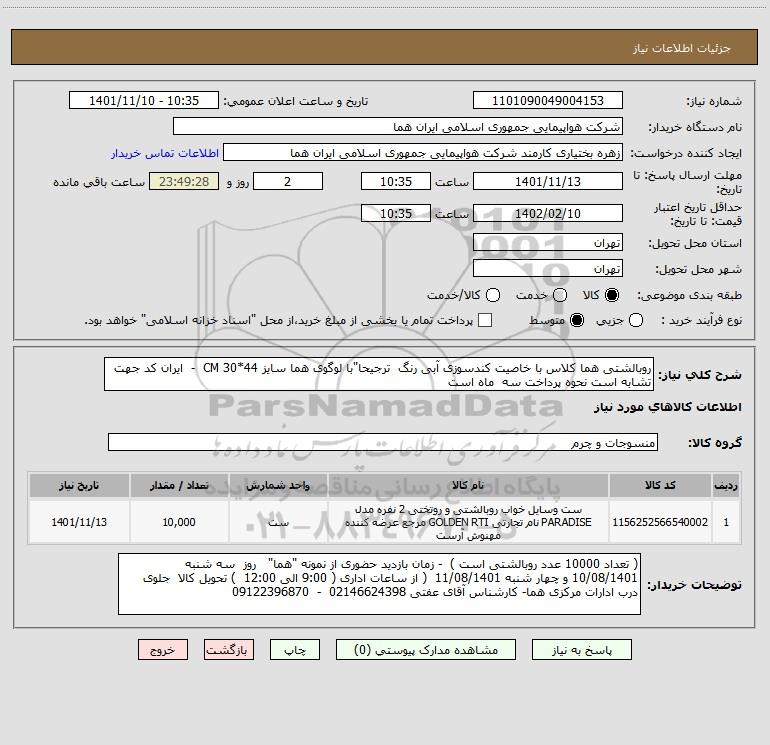
Task: Click the گروه کالا field منسوجات و چرم
Action: pyautogui.click(x=383, y=442)
